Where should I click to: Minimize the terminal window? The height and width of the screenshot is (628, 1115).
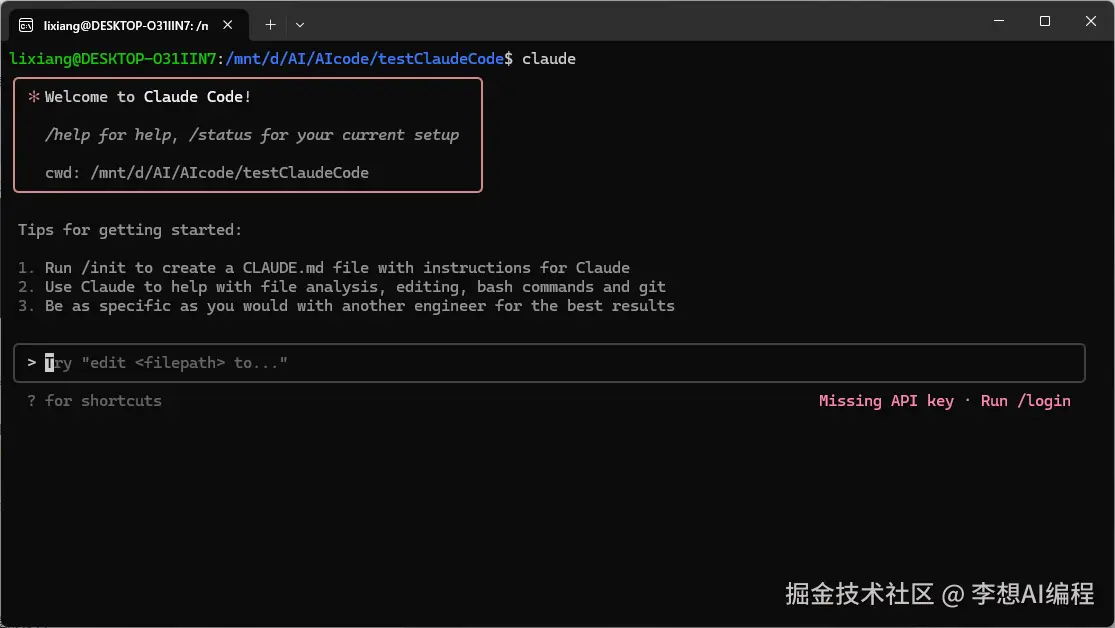pyautogui.click(x=999, y=21)
